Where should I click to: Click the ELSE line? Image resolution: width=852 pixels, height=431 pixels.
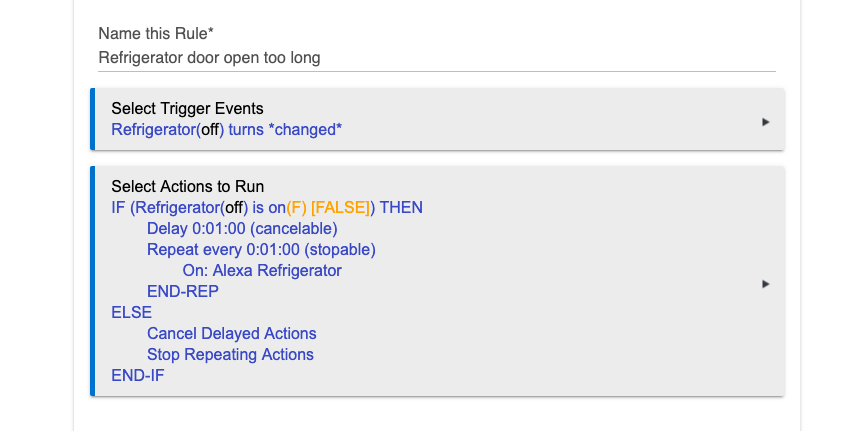click(x=131, y=313)
